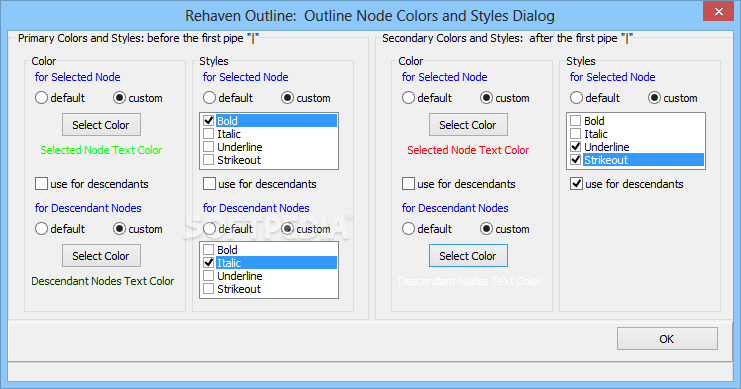Screen dimensions: 741x389
Task: Click Select Color button for secondary Selected Node
Action: [x=468, y=125]
